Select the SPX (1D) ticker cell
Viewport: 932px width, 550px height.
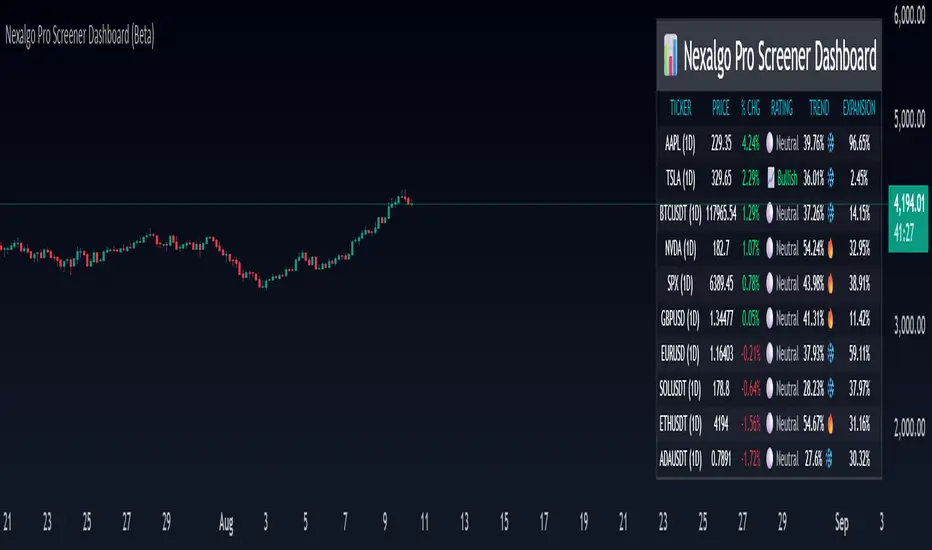coord(680,284)
